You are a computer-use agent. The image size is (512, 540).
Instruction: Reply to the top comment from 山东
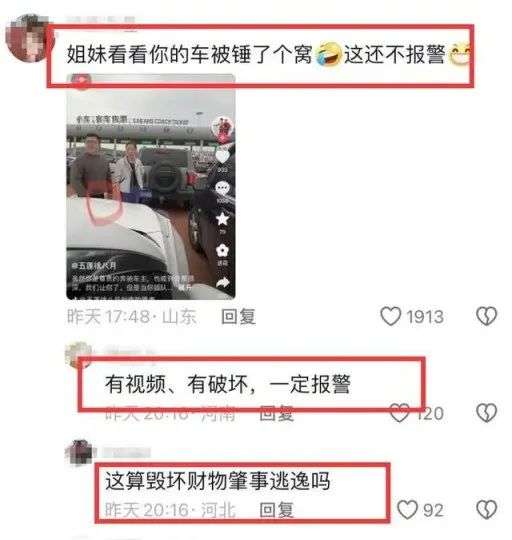pos(239,316)
